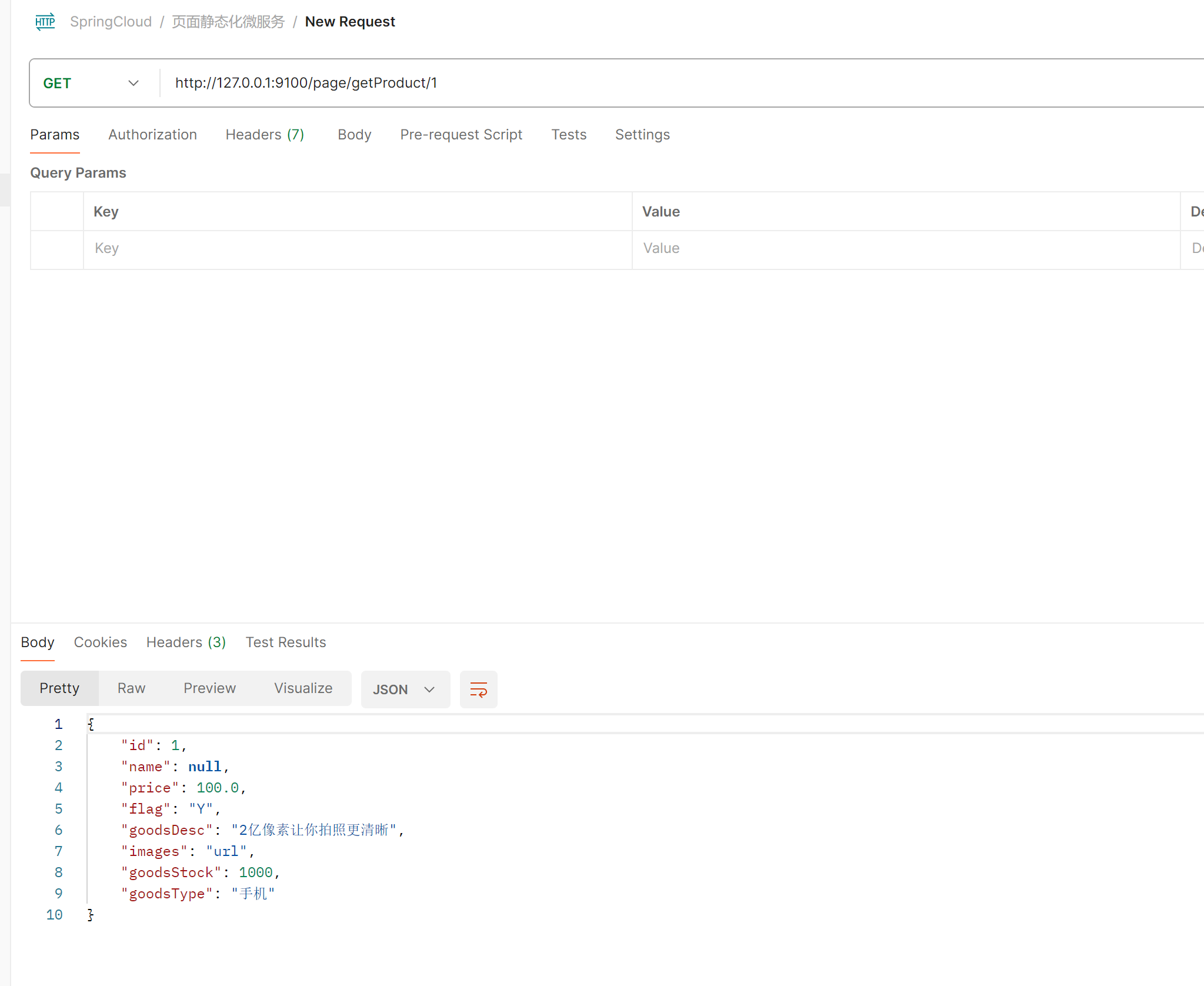Click the Query Params label
1204x986 pixels.
coord(78,173)
